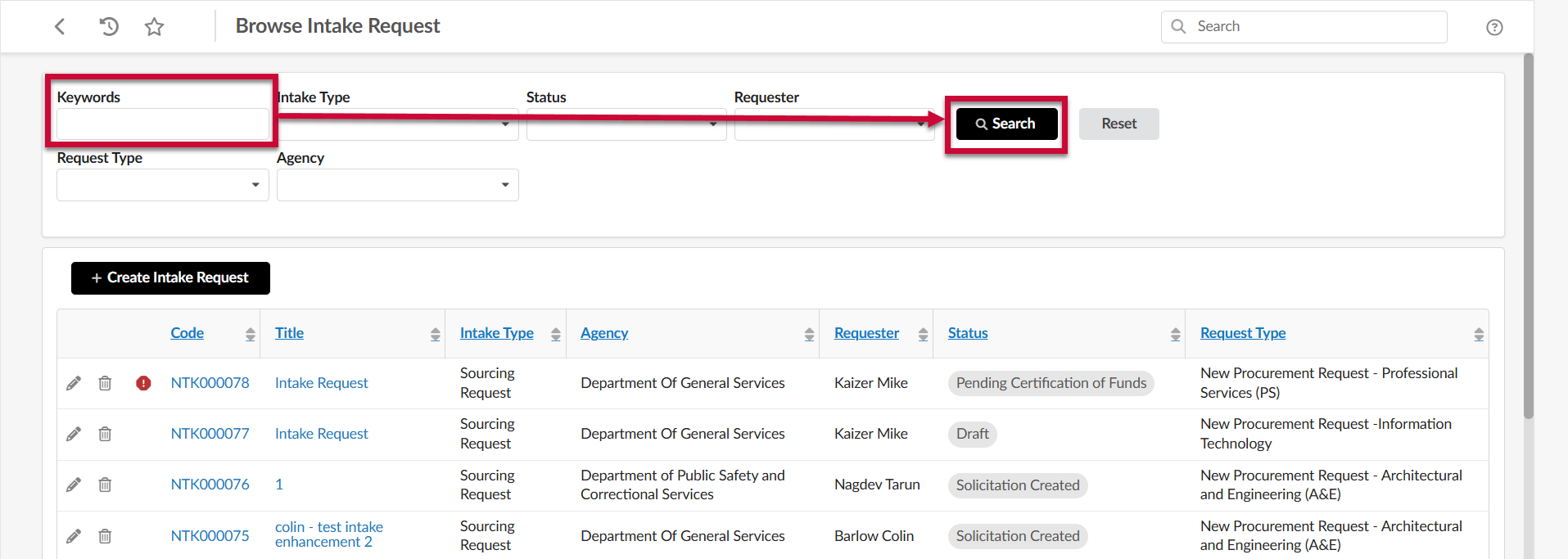Edit NTK000077 with the pencil icon
Viewport: 1568px width, 559px height.
coord(74,434)
